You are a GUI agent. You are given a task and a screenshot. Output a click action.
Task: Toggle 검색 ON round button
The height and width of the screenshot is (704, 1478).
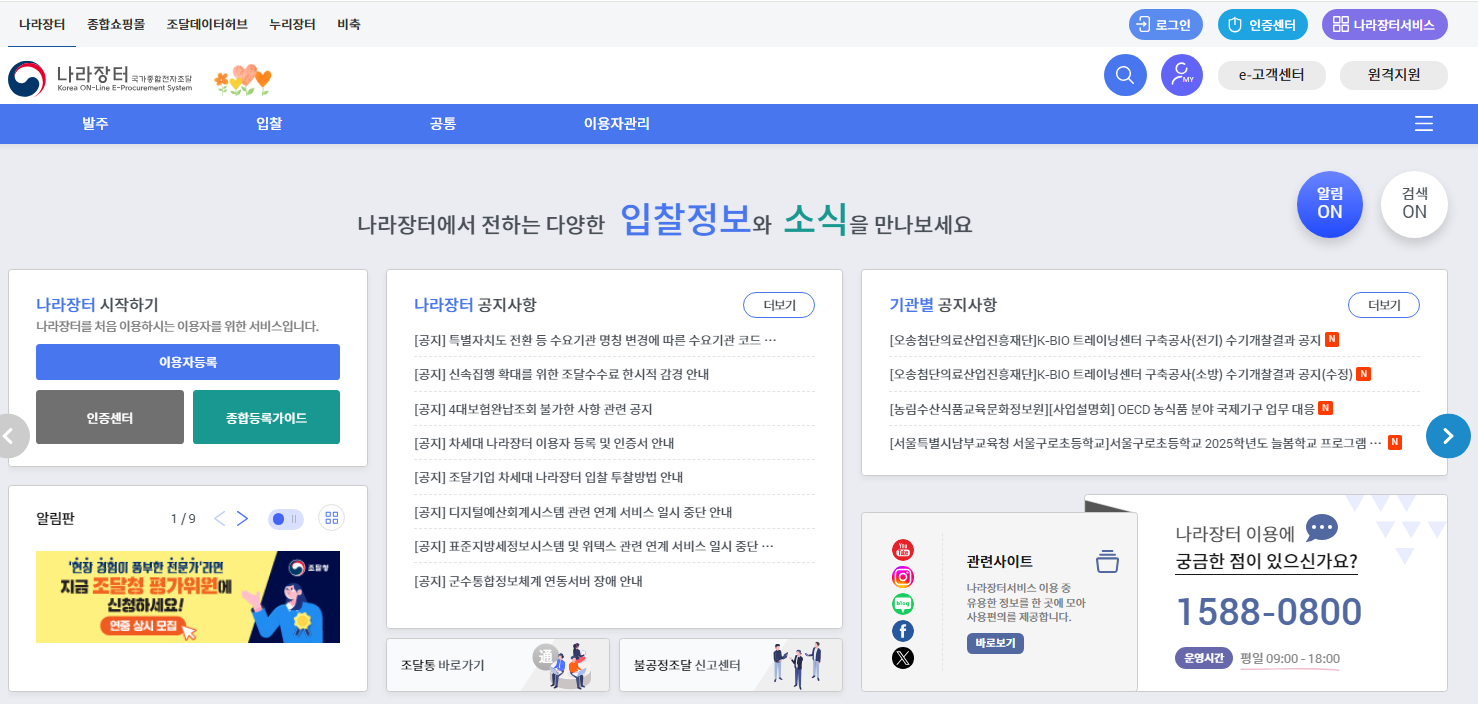tap(1414, 204)
